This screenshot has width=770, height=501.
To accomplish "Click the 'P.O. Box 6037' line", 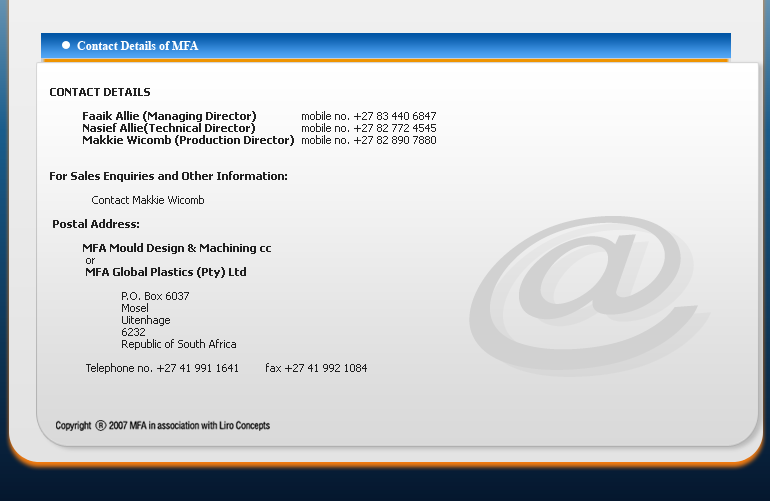I will point(155,296).
